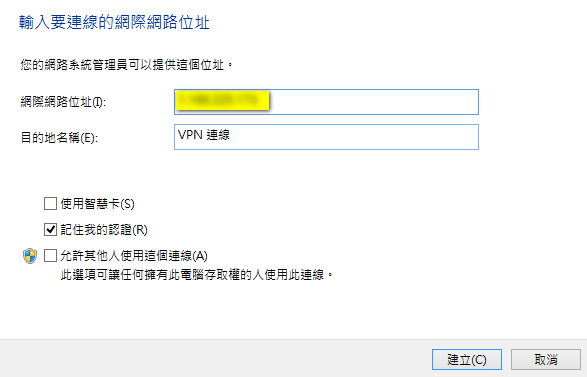Click the 目的地名稱(E): field label

tap(59, 137)
